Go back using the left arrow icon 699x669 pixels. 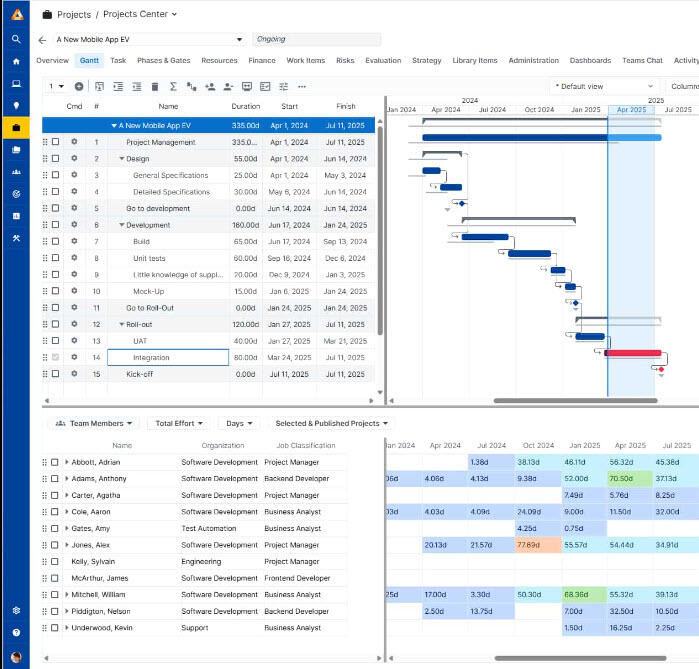[42, 40]
